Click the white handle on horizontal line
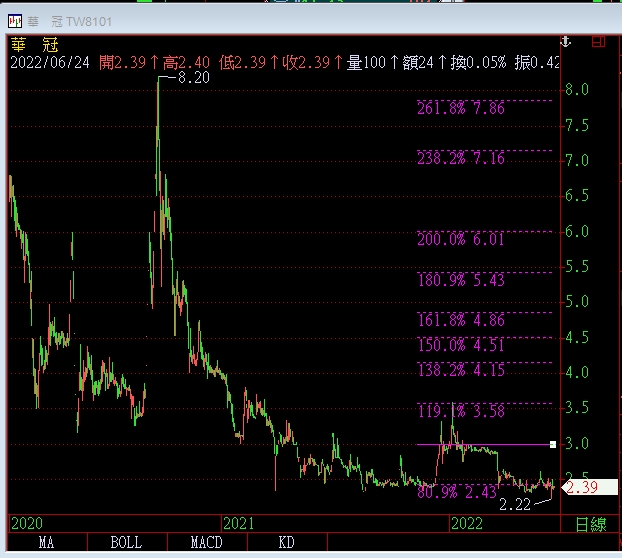This screenshot has width=622, height=558. (552, 444)
